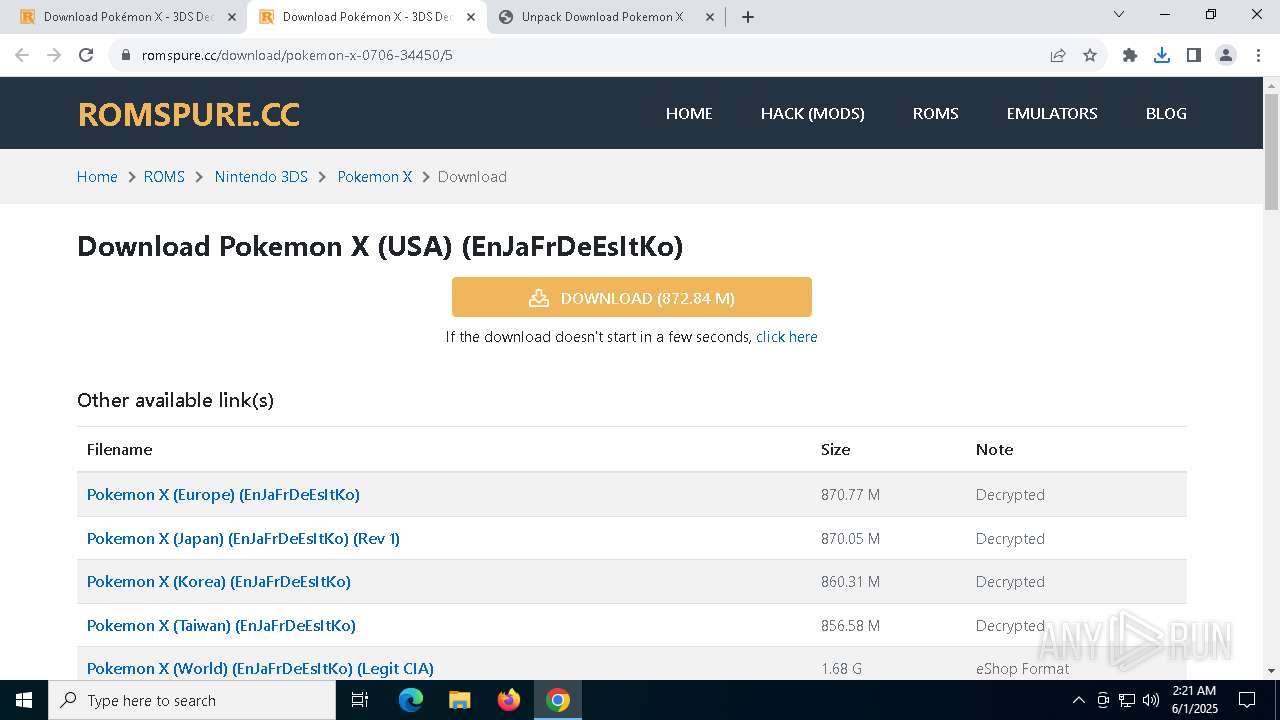The width and height of the screenshot is (1280, 720).
Task: Launch Firefox from taskbar
Action: point(509,700)
